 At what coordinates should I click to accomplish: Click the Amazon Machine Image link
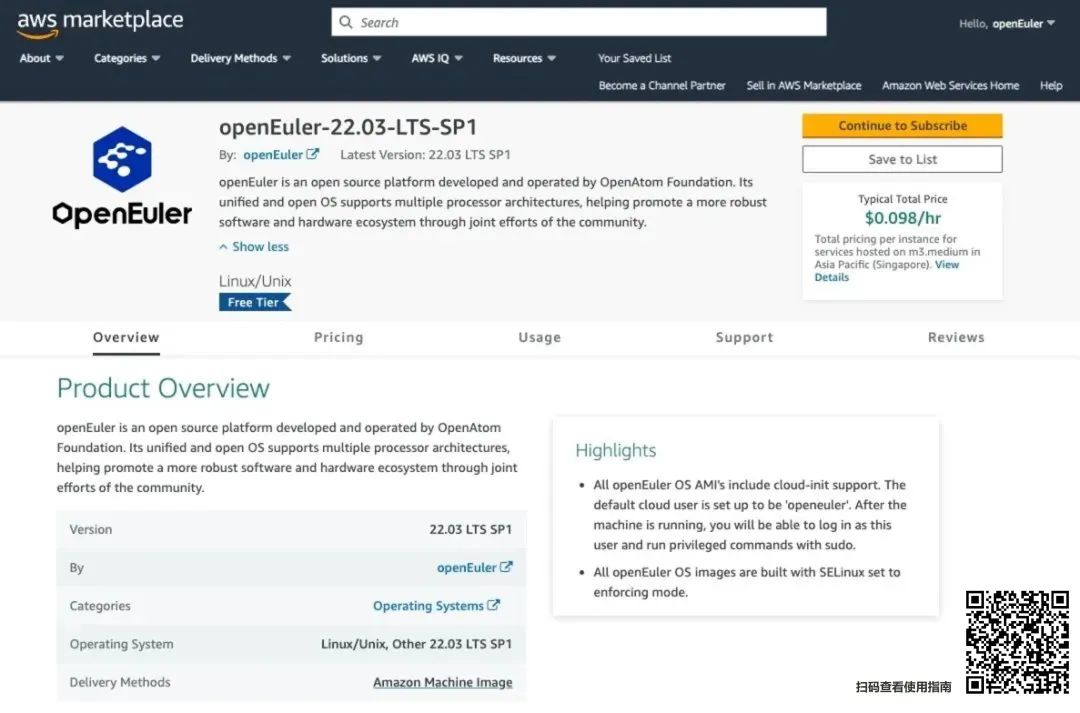tap(442, 682)
